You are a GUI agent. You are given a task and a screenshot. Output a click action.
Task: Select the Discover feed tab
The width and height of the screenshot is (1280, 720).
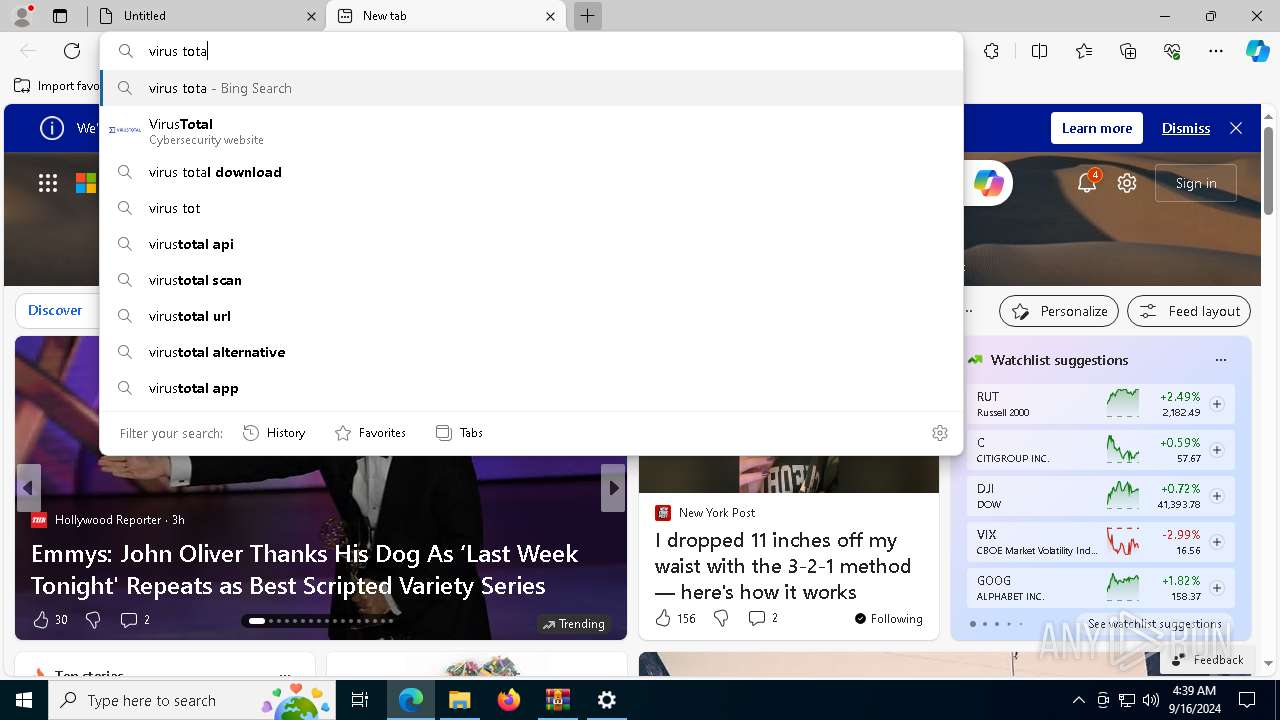tap(55, 311)
